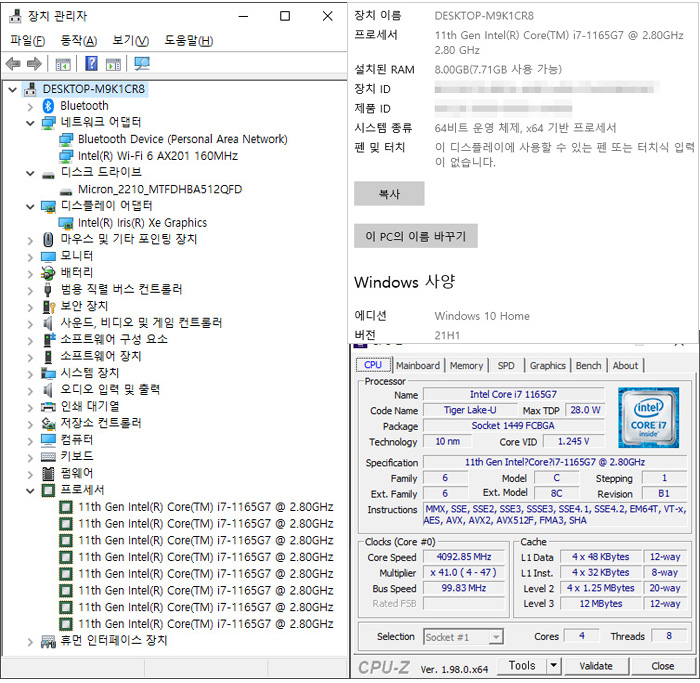The width and height of the screenshot is (700, 683).
Task: Click the print queue icon next to 인쇄 대기열
Action: click(x=48, y=407)
